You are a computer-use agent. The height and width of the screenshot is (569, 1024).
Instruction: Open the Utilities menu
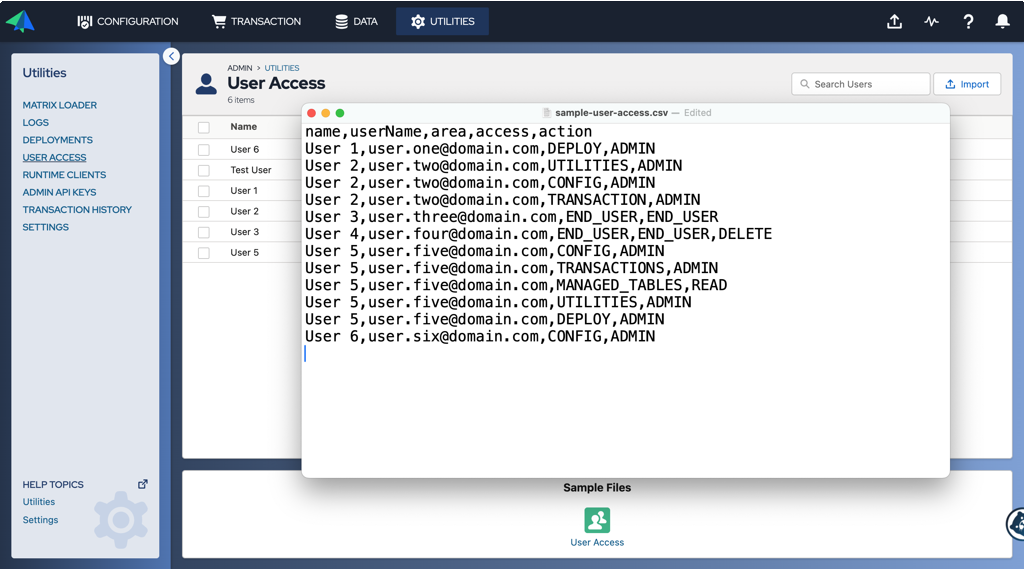coord(442,22)
